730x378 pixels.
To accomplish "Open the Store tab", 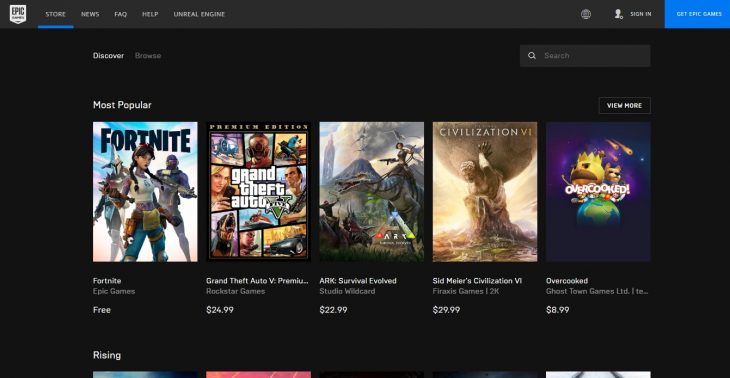I will (55, 14).
